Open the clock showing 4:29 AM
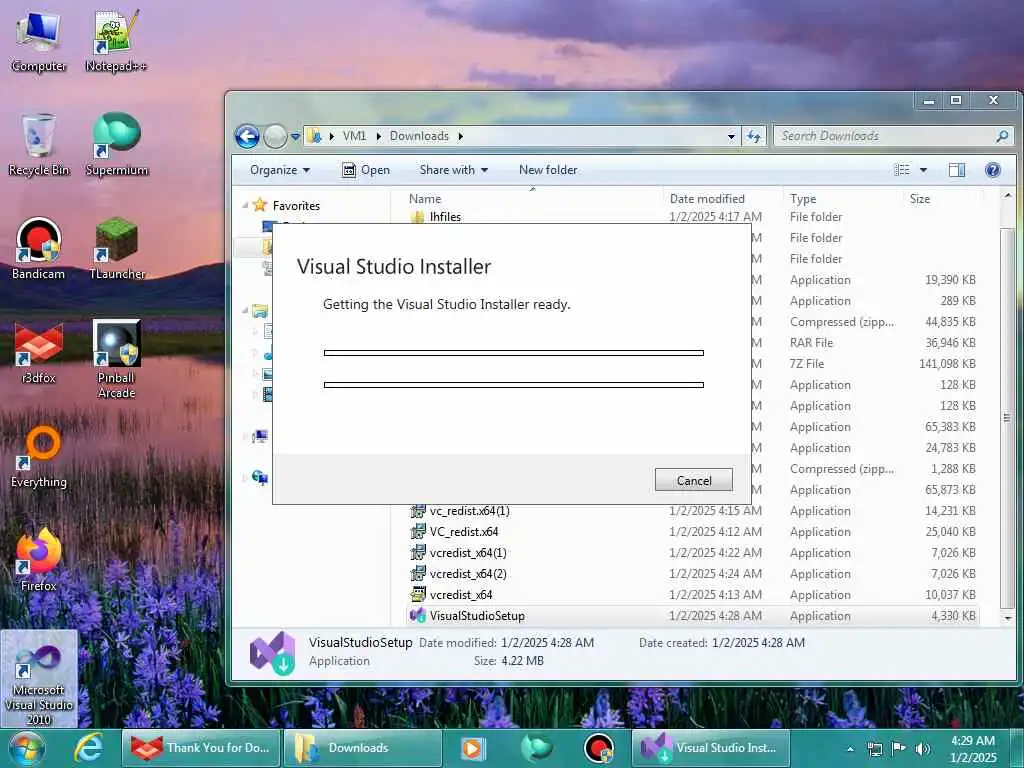Viewport: 1024px width, 768px height. click(x=973, y=749)
